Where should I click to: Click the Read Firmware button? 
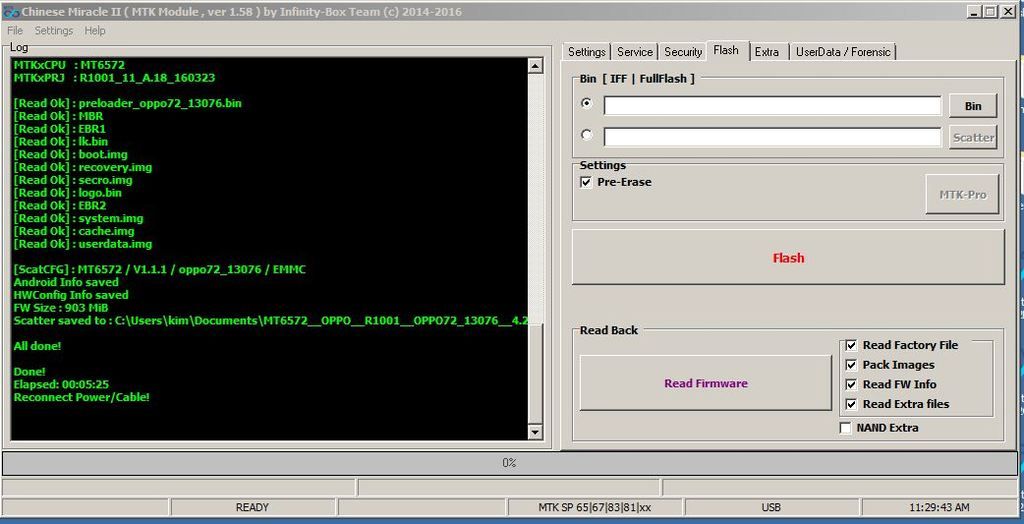tap(705, 383)
